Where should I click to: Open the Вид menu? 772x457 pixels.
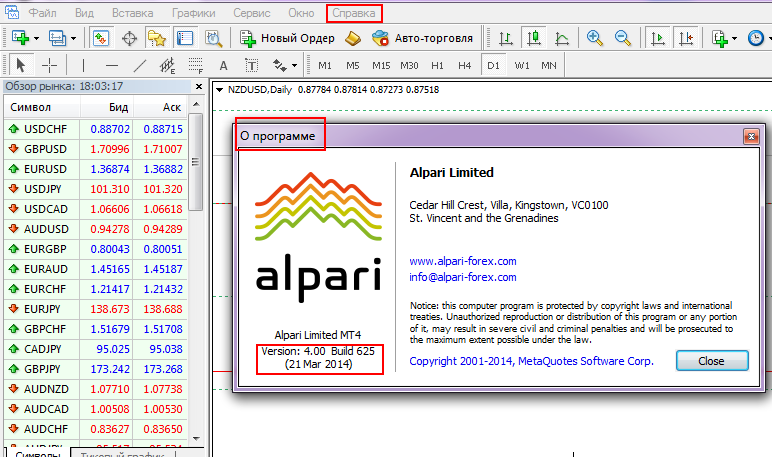(84, 13)
